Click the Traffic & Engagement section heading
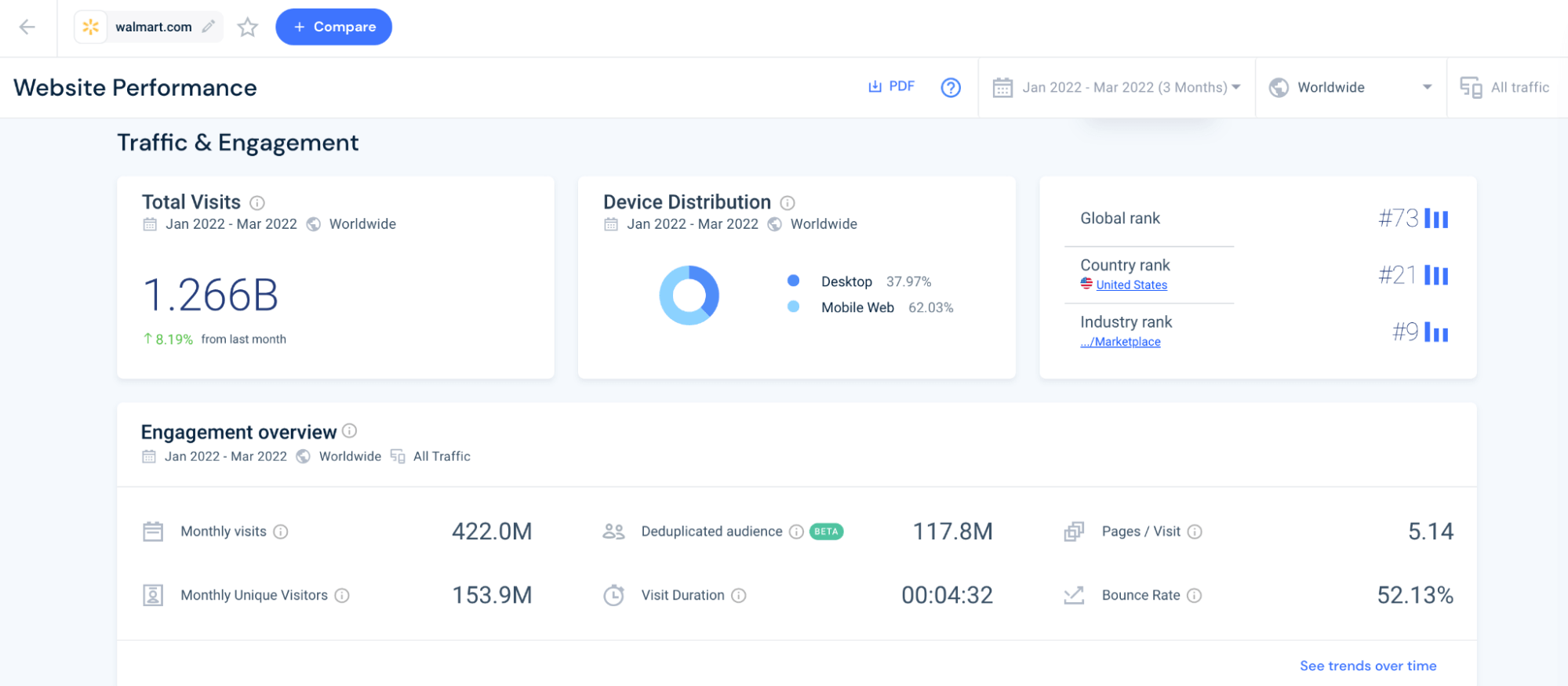This screenshot has height=686, width=1568. click(x=238, y=143)
